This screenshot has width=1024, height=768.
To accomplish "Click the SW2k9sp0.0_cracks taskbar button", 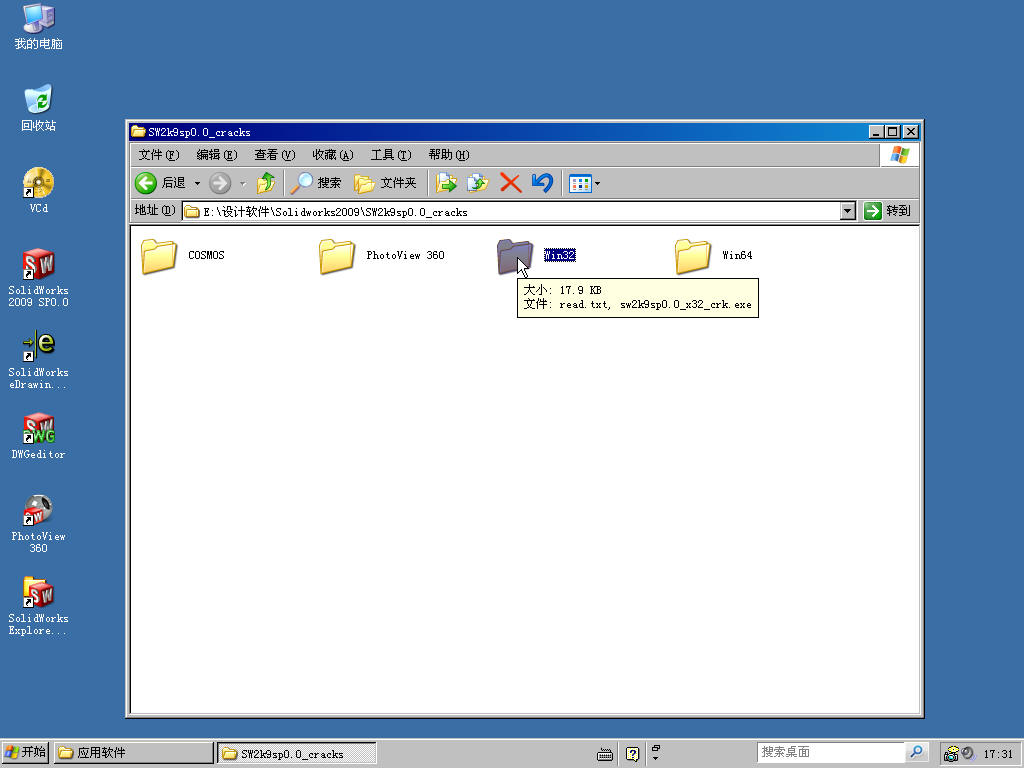I will click(297, 753).
